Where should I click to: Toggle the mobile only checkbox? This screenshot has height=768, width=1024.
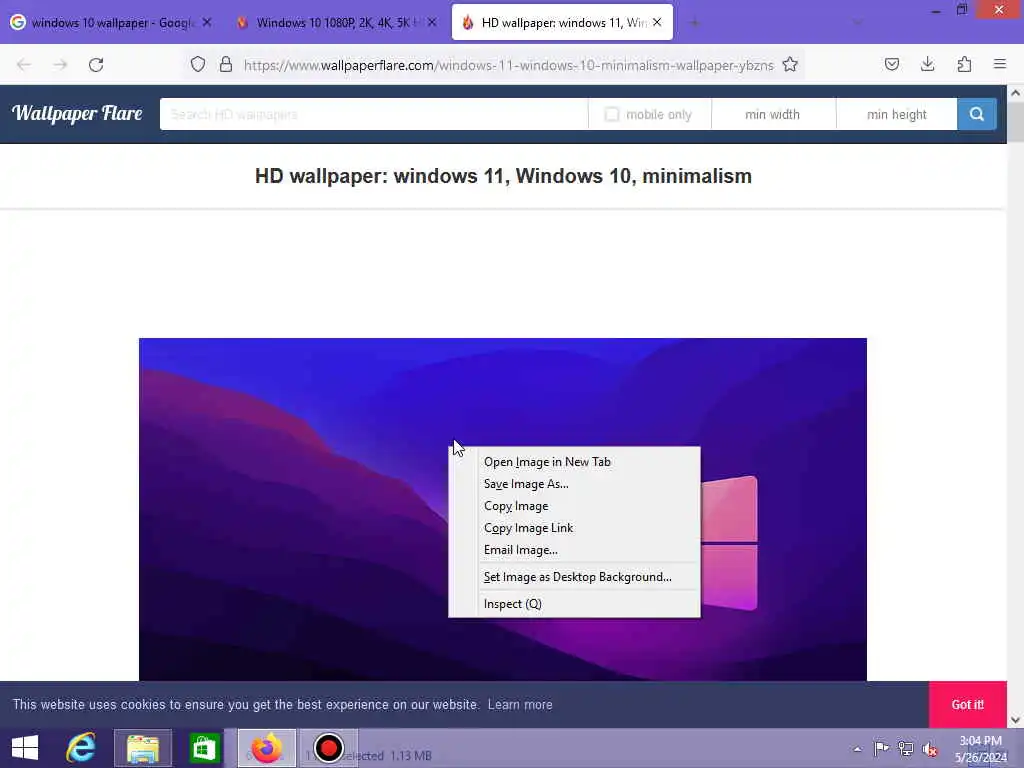pos(611,114)
